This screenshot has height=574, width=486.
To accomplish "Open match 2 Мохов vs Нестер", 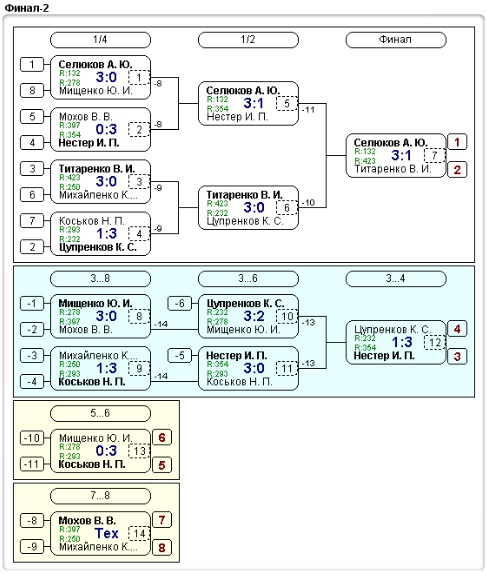I will [100, 129].
